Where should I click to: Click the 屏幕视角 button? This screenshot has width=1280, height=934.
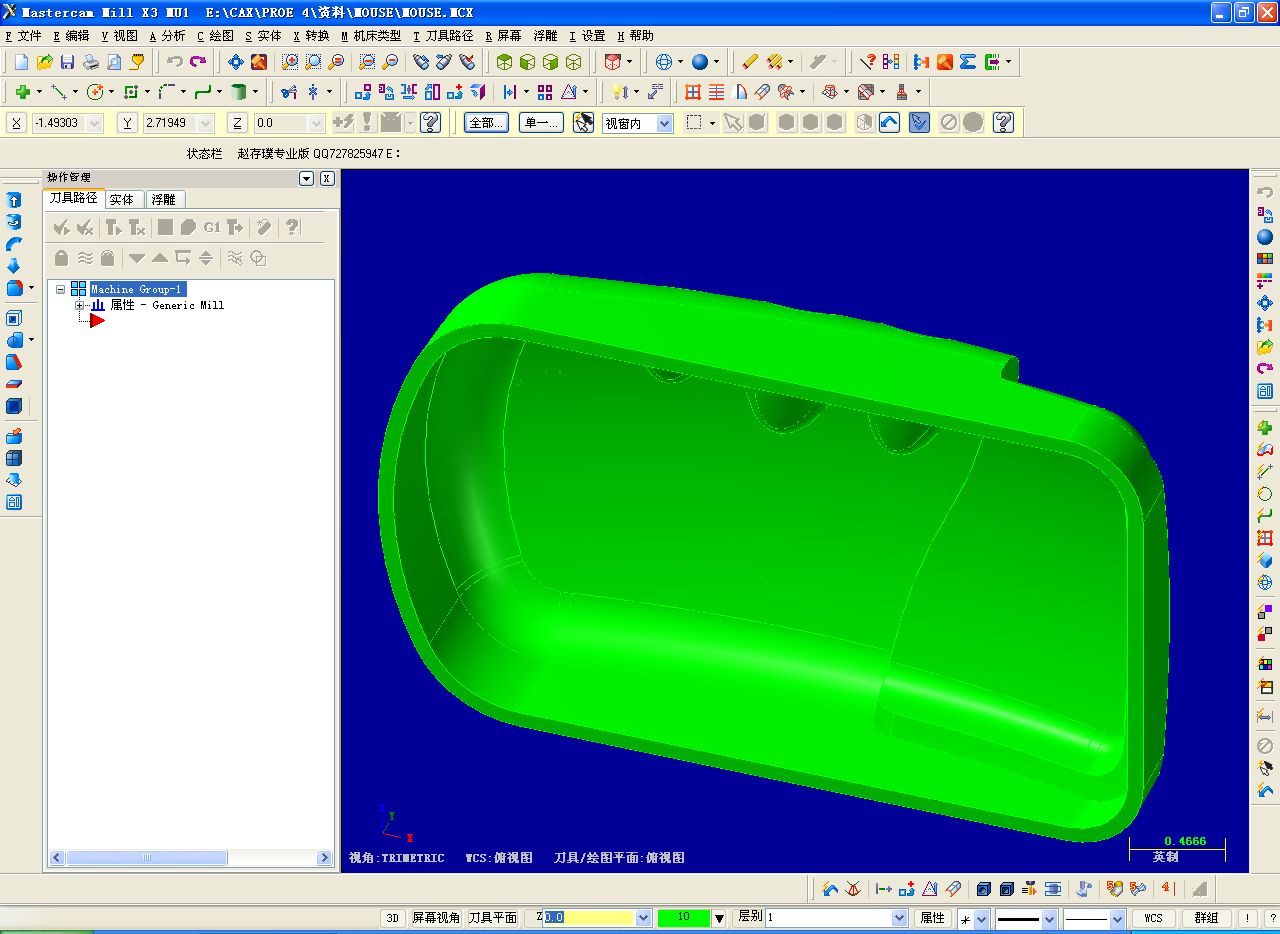click(x=437, y=918)
